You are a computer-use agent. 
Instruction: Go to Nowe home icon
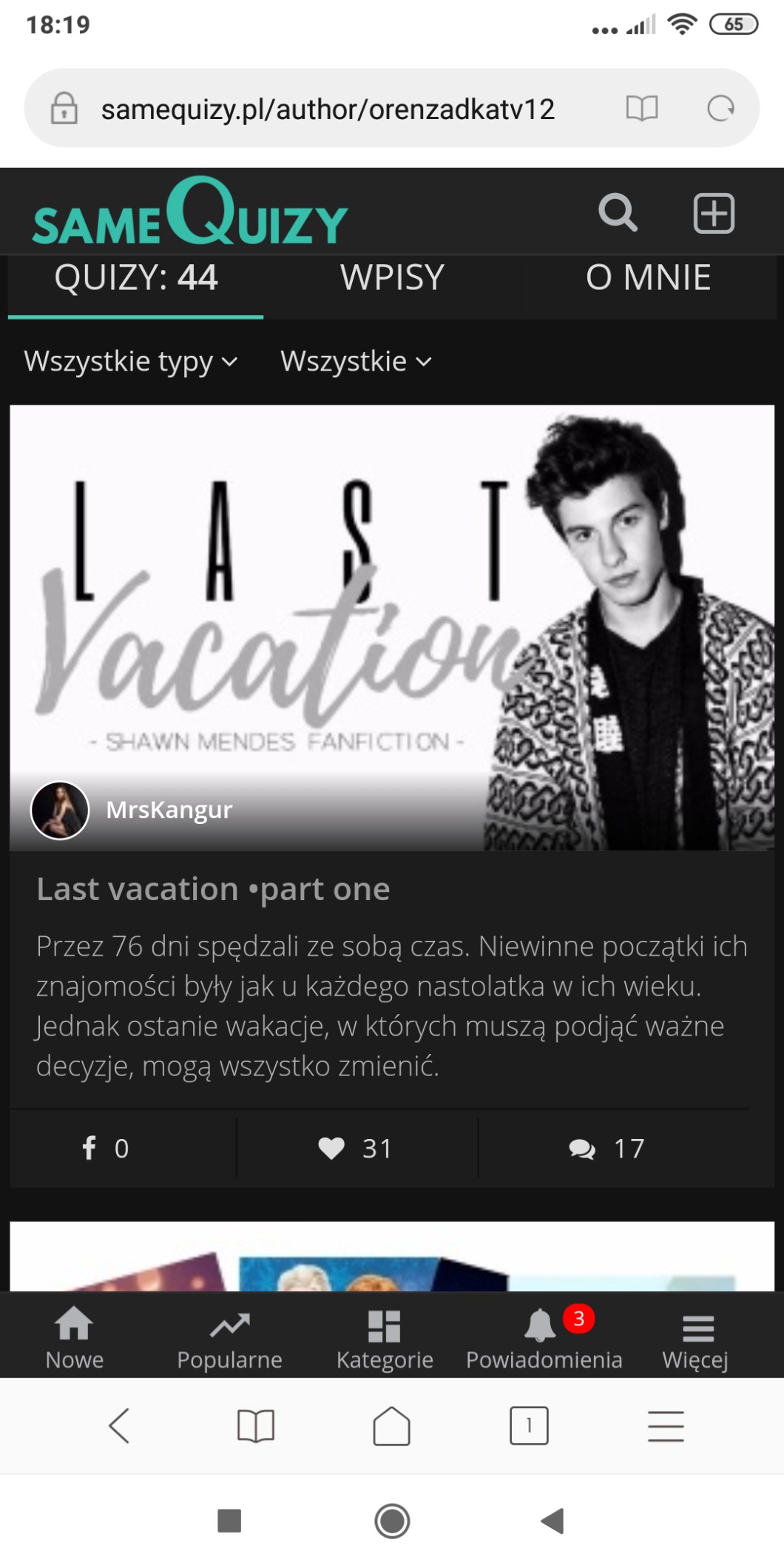pos(75,1338)
